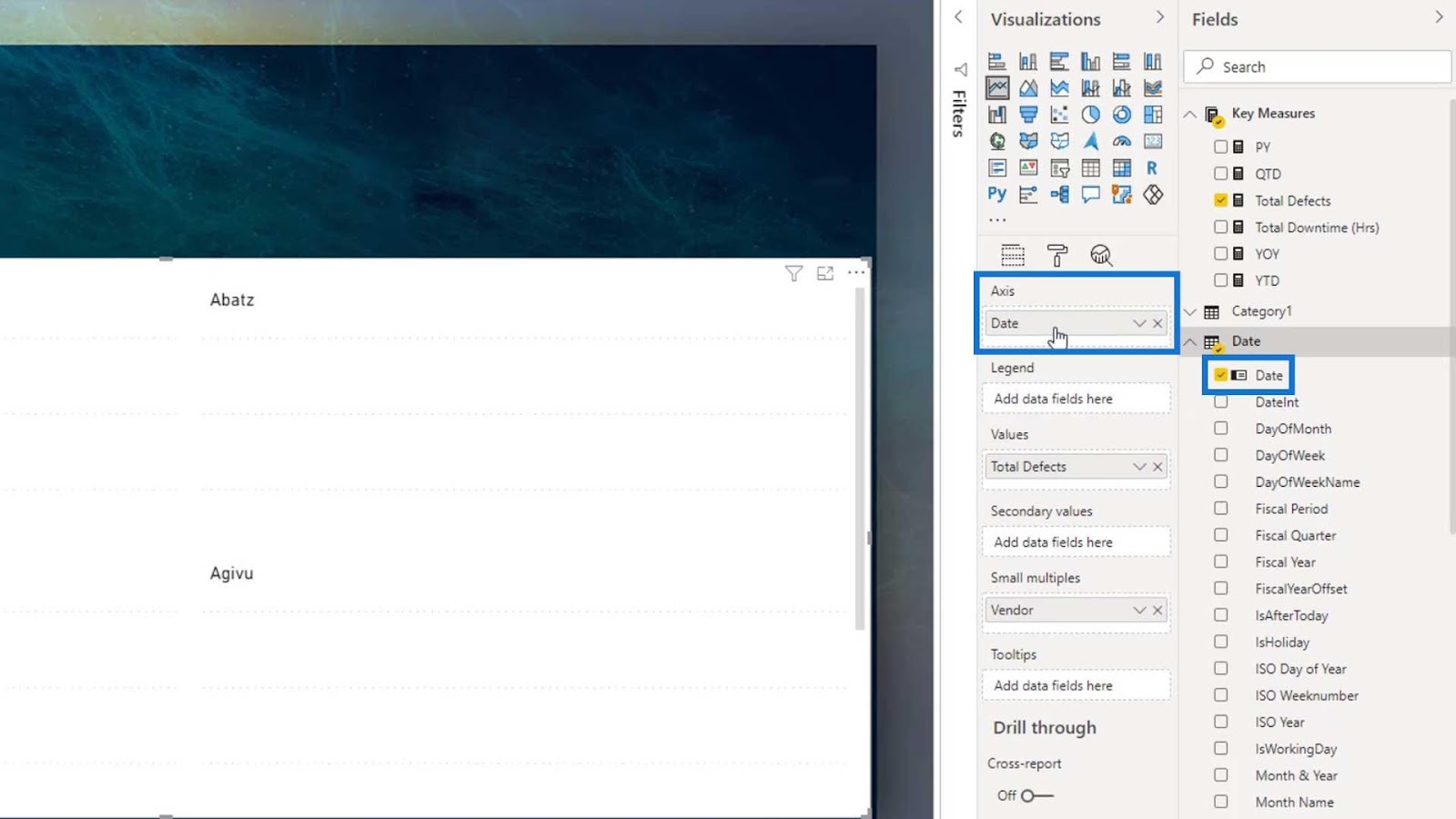The width and height of the screenshot is (1456, 819).
Task: Check the Total Downtime (Hrs) checkbox
Action: (1220, 227)
